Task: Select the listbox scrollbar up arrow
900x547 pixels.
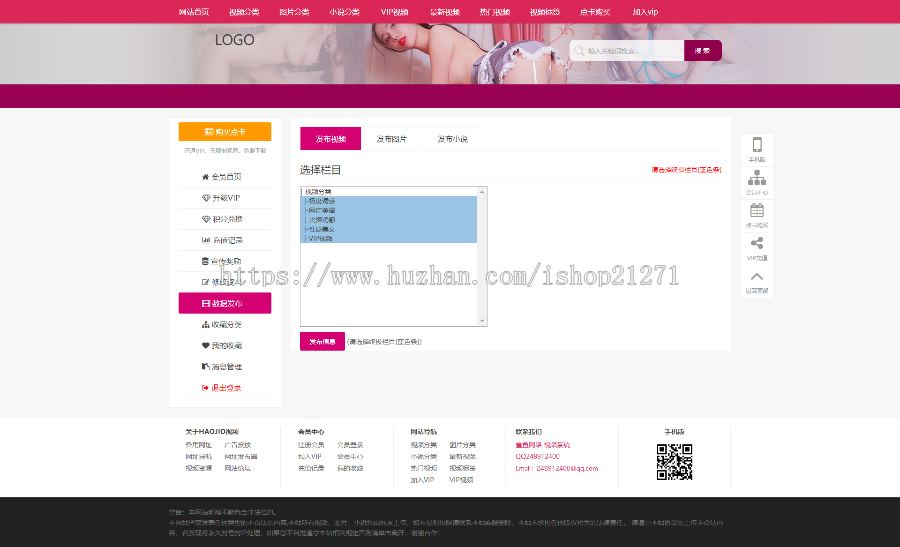Action: coord(482,192)
